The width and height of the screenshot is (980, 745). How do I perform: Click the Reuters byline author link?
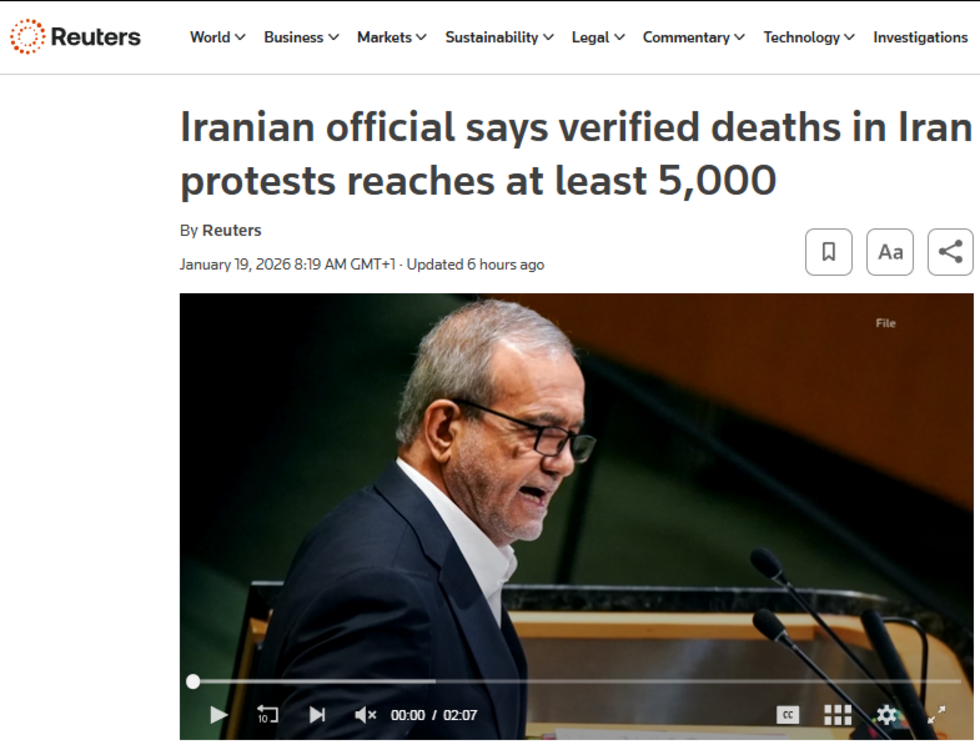pos(231,231)
